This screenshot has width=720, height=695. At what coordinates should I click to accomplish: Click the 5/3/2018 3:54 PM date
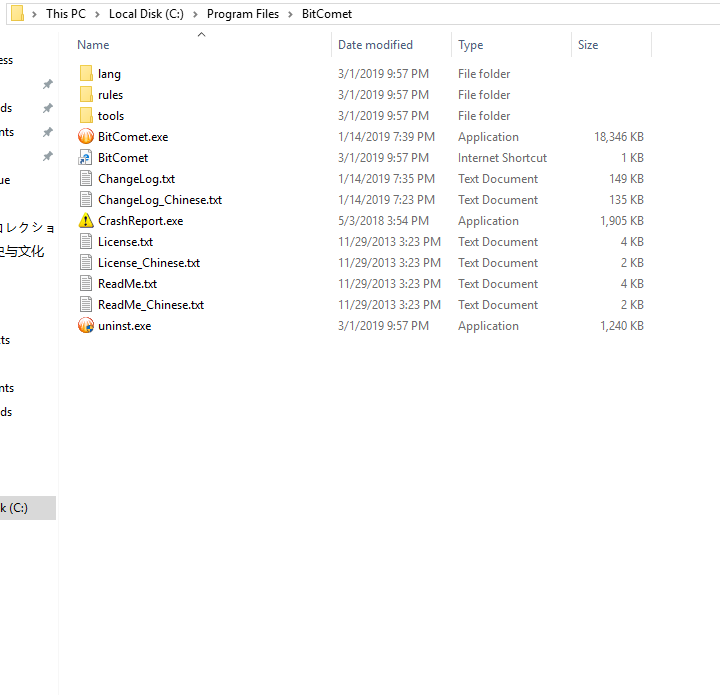point(383,221)
